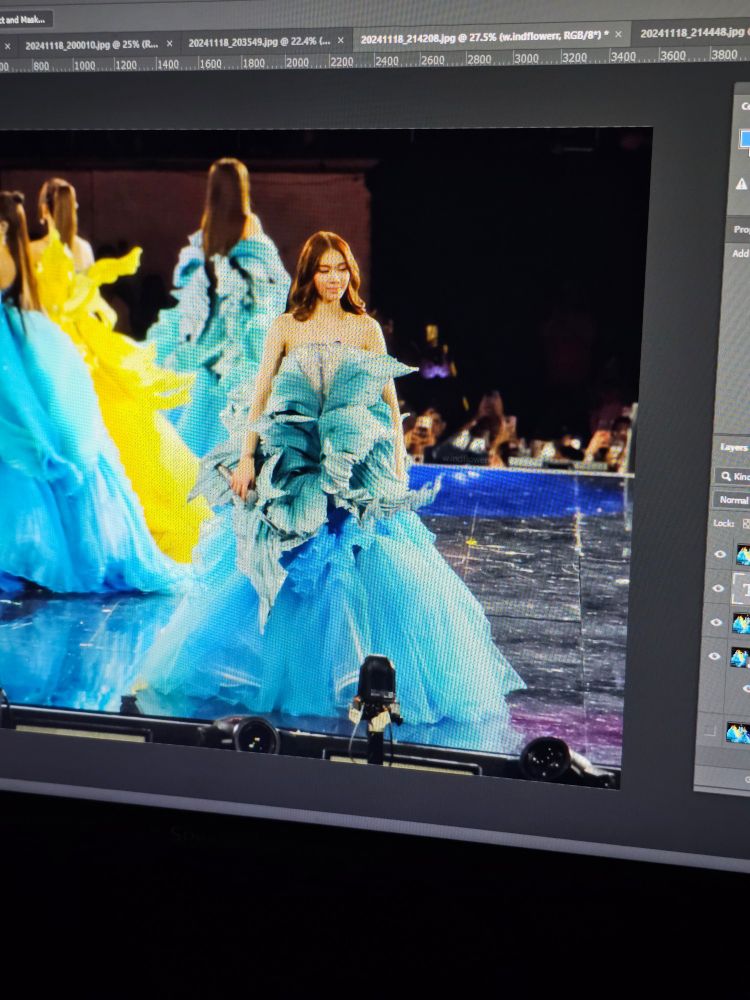Open the 20241118_214448.jpg document tab
This screenshot has width=750, height=1000.
(693, 33)
